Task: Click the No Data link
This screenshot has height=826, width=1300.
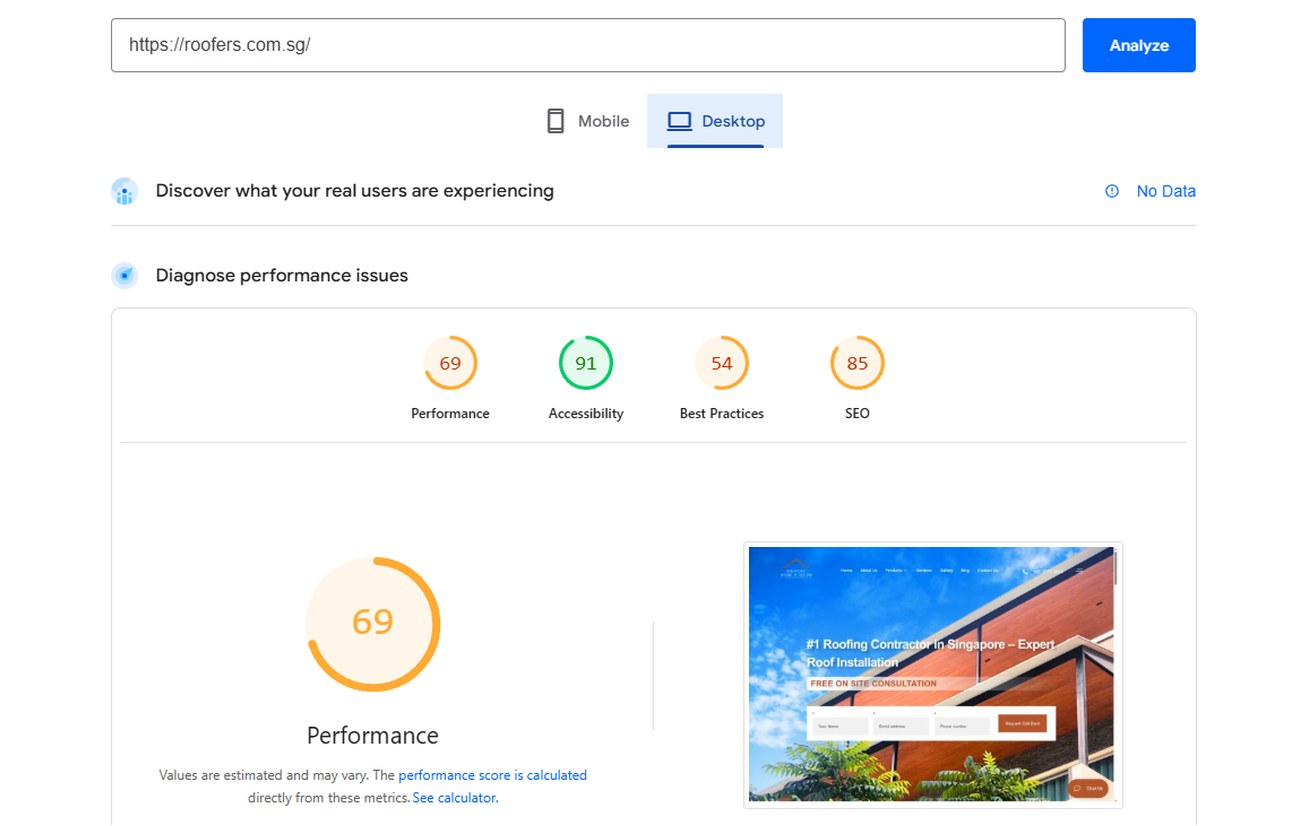Action: coord(1166,191)
